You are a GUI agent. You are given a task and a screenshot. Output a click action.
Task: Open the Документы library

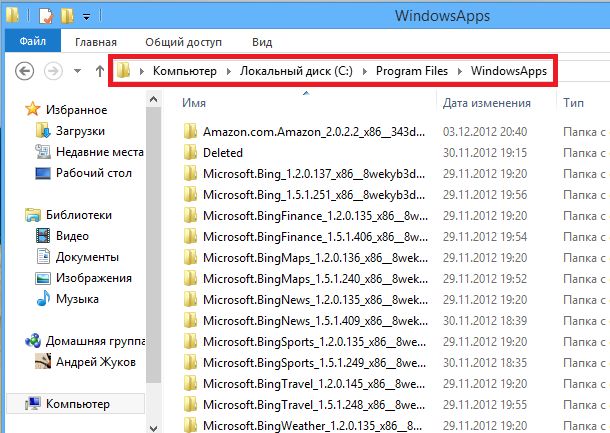(87, 257)
